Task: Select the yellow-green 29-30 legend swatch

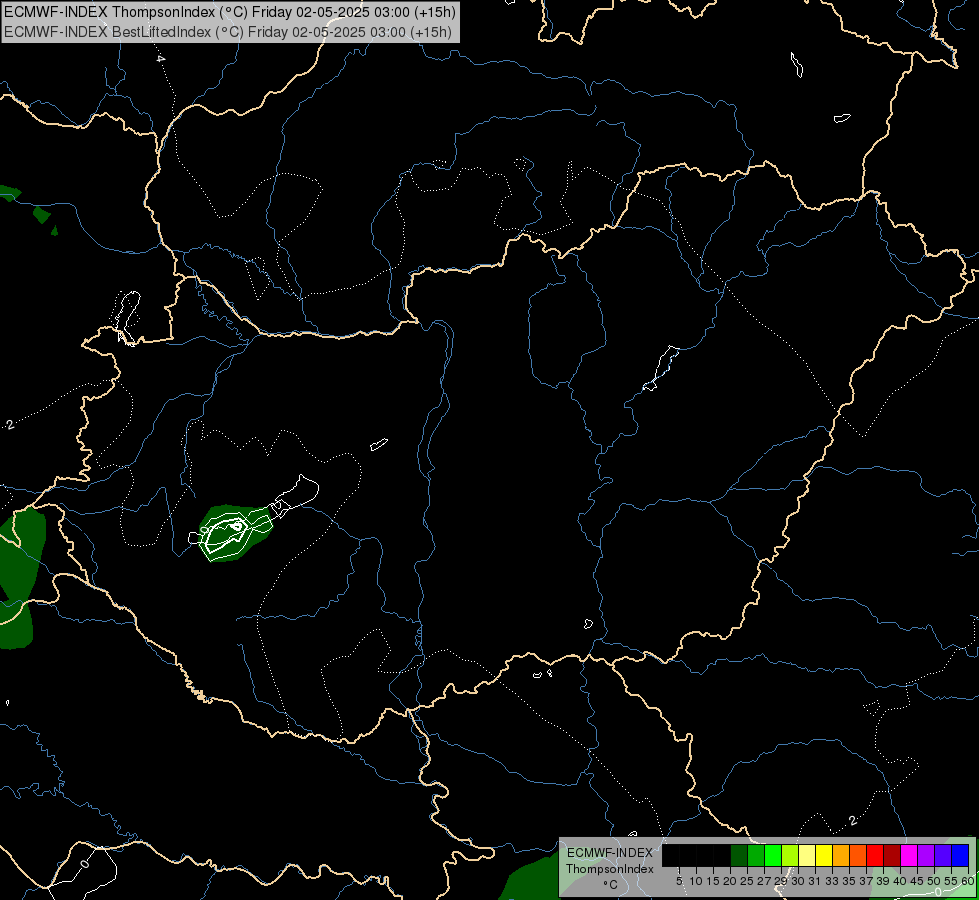Action: 790,855
